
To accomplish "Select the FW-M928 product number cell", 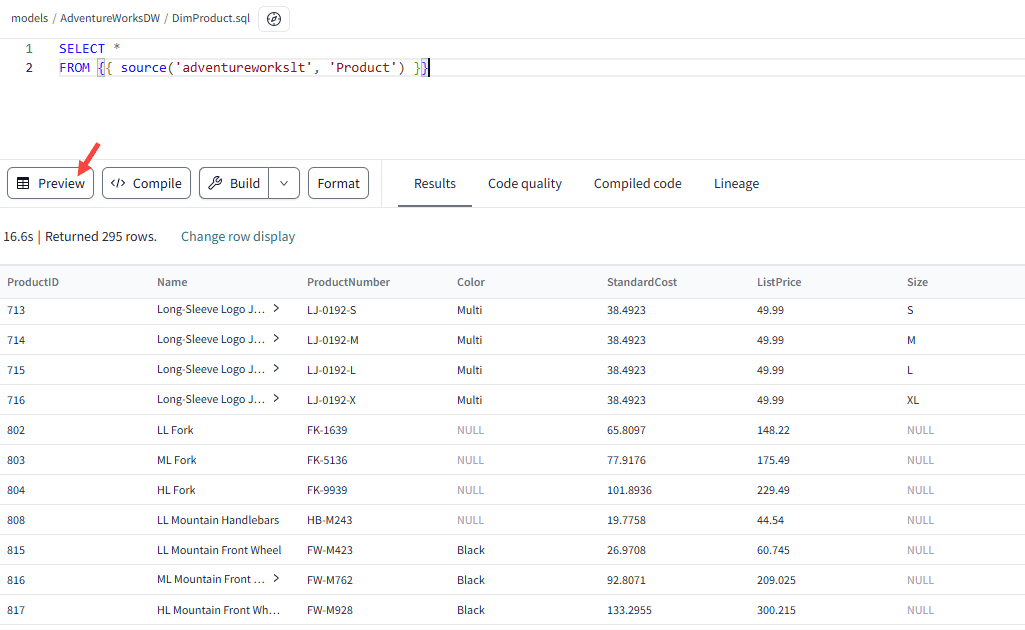I will coord(329,611).
